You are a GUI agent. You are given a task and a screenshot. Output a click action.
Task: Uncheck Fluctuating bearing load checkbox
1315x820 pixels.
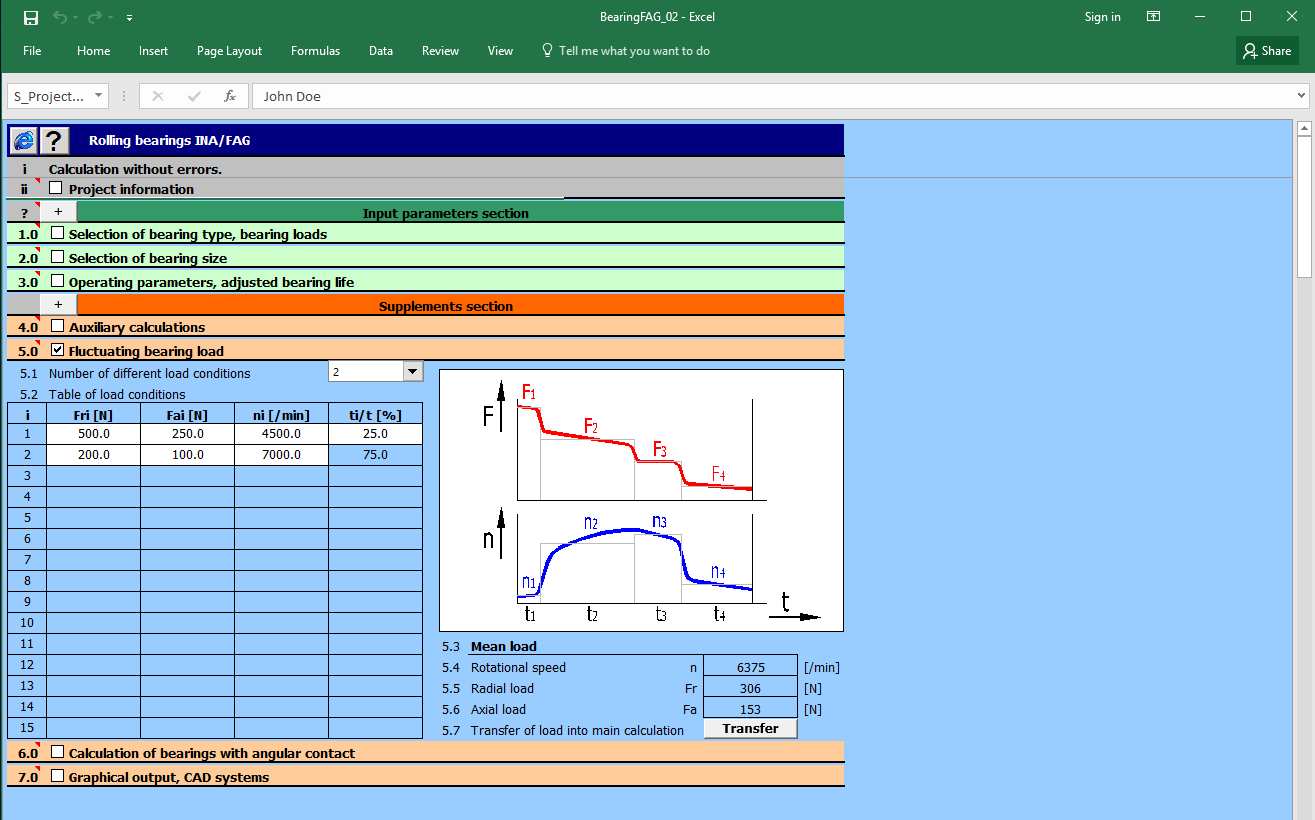click(x=57, y=350)
